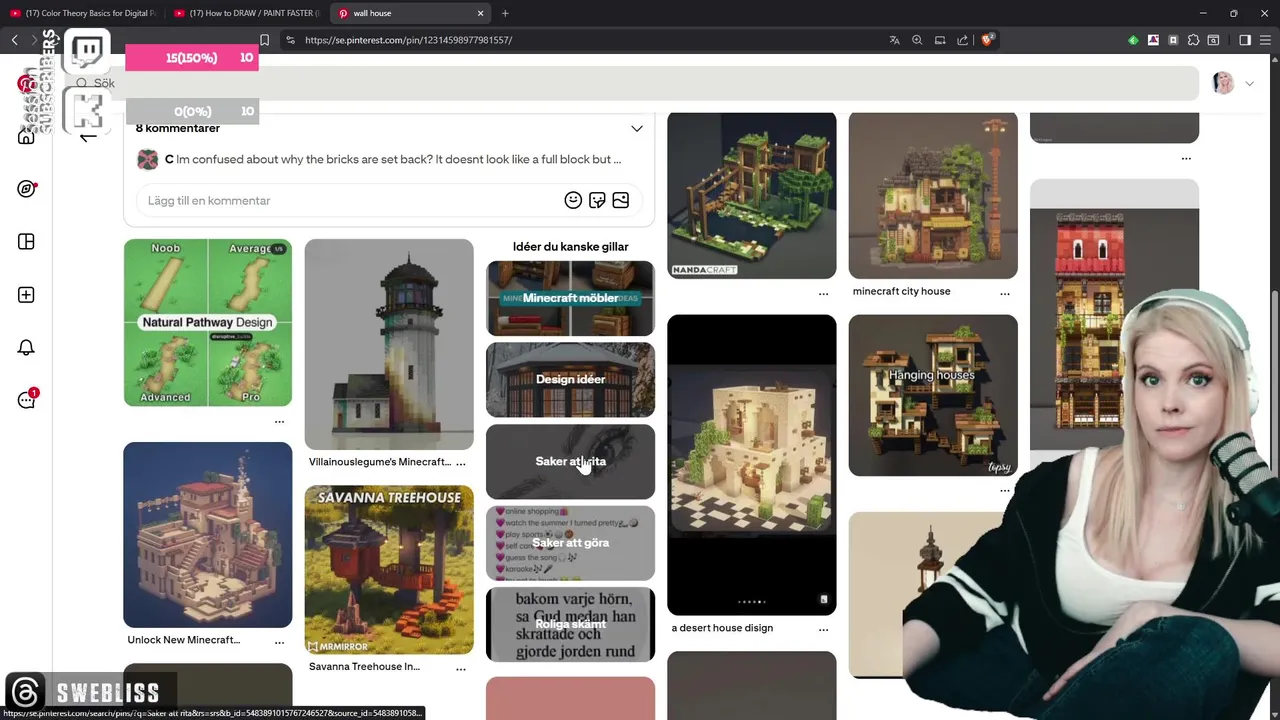Toggle the browser sidebar panel icon
The image size is (1280, 720).
click(1245, 40)
